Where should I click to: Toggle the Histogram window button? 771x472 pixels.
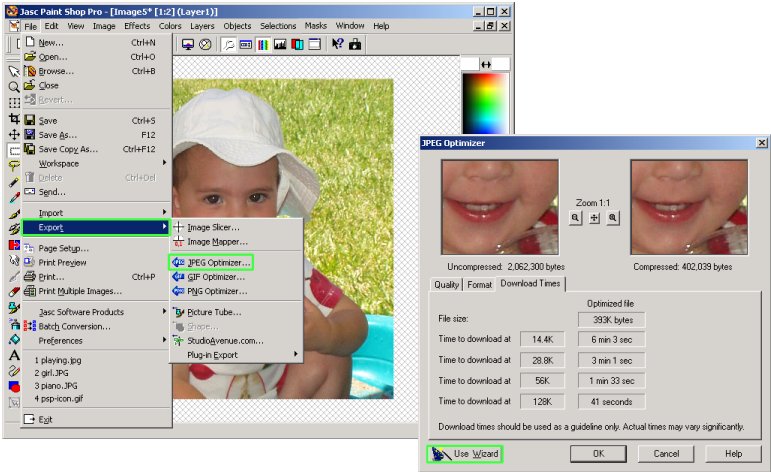[x=280, y=45]
